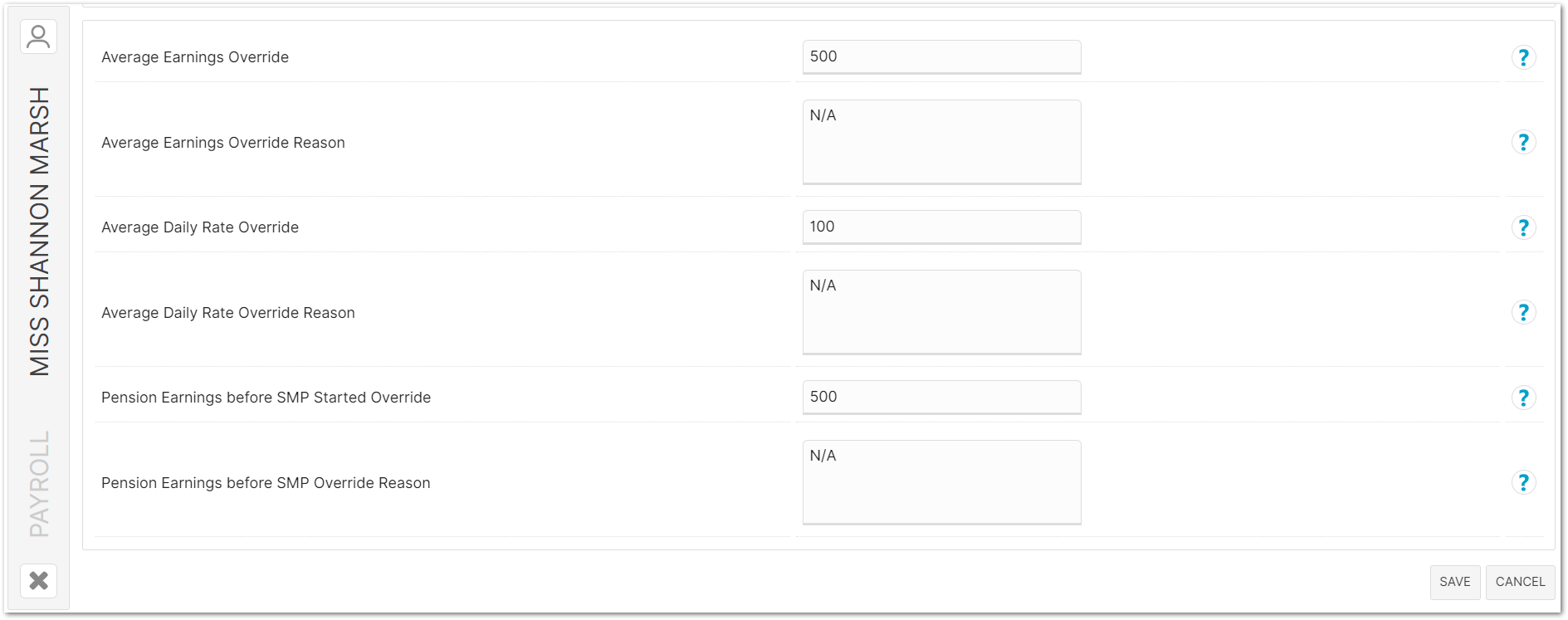1568x620 pixels.
Task: Click the employee profile icon in sidebar
Action: (38, 37)
